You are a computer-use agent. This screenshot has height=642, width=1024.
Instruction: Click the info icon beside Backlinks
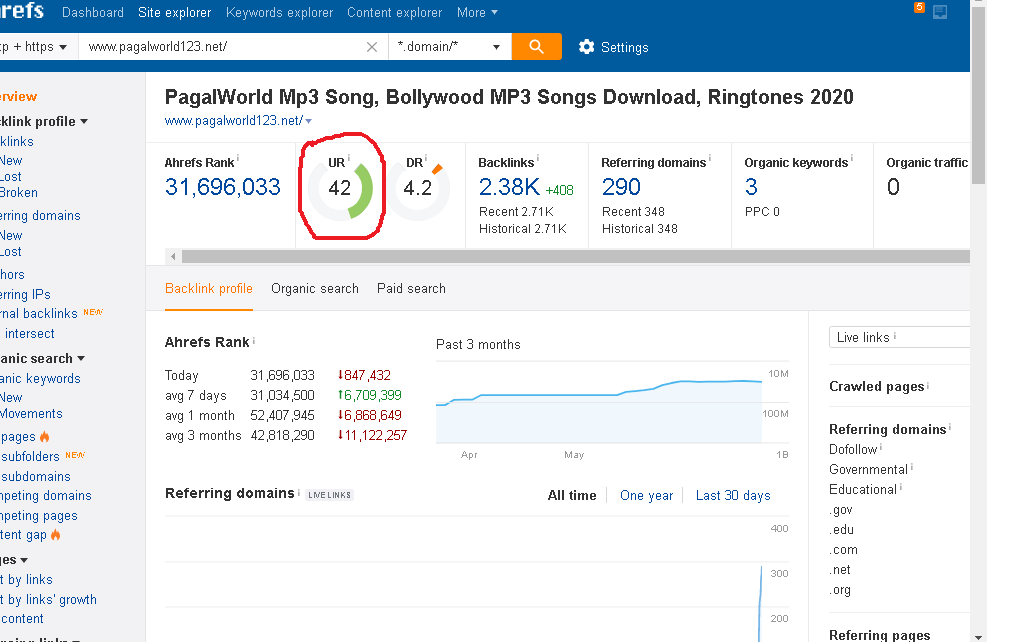coord(538,159)
